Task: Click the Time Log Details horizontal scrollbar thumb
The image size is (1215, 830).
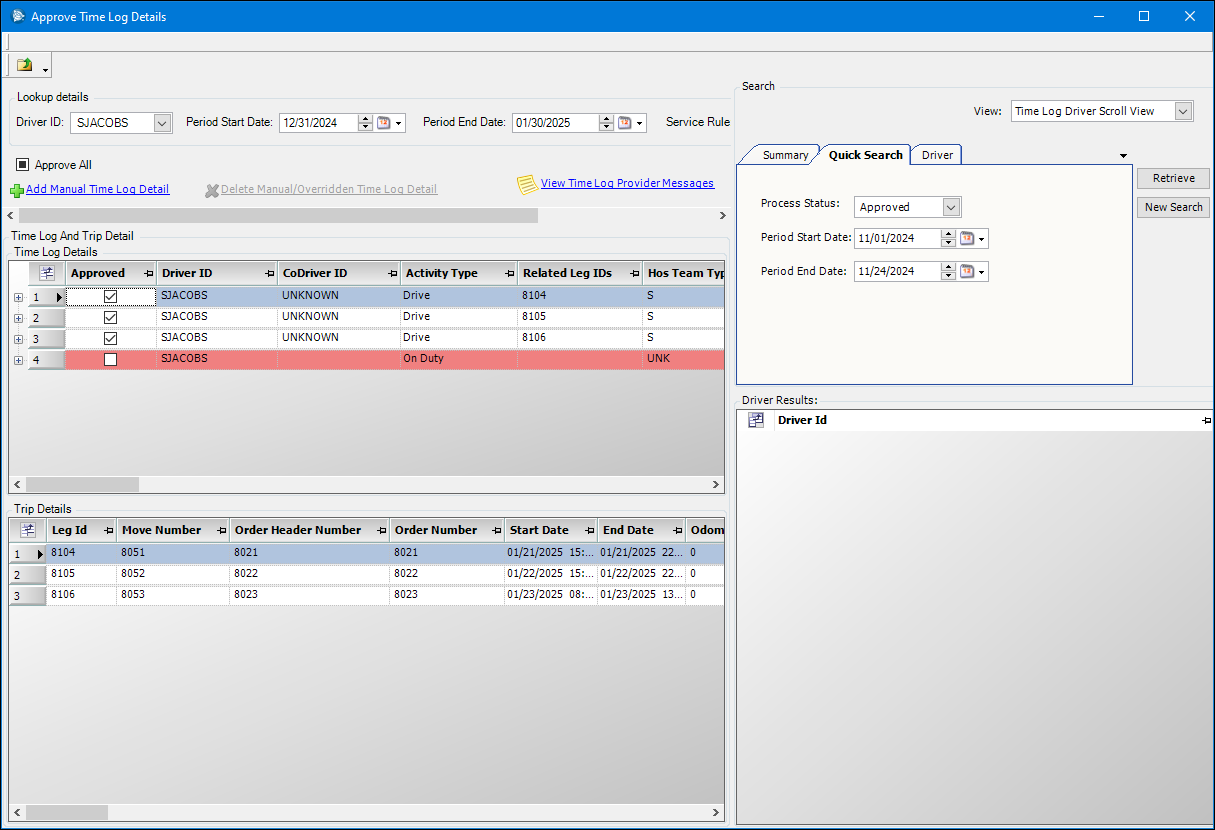Action: coord(82,484)
